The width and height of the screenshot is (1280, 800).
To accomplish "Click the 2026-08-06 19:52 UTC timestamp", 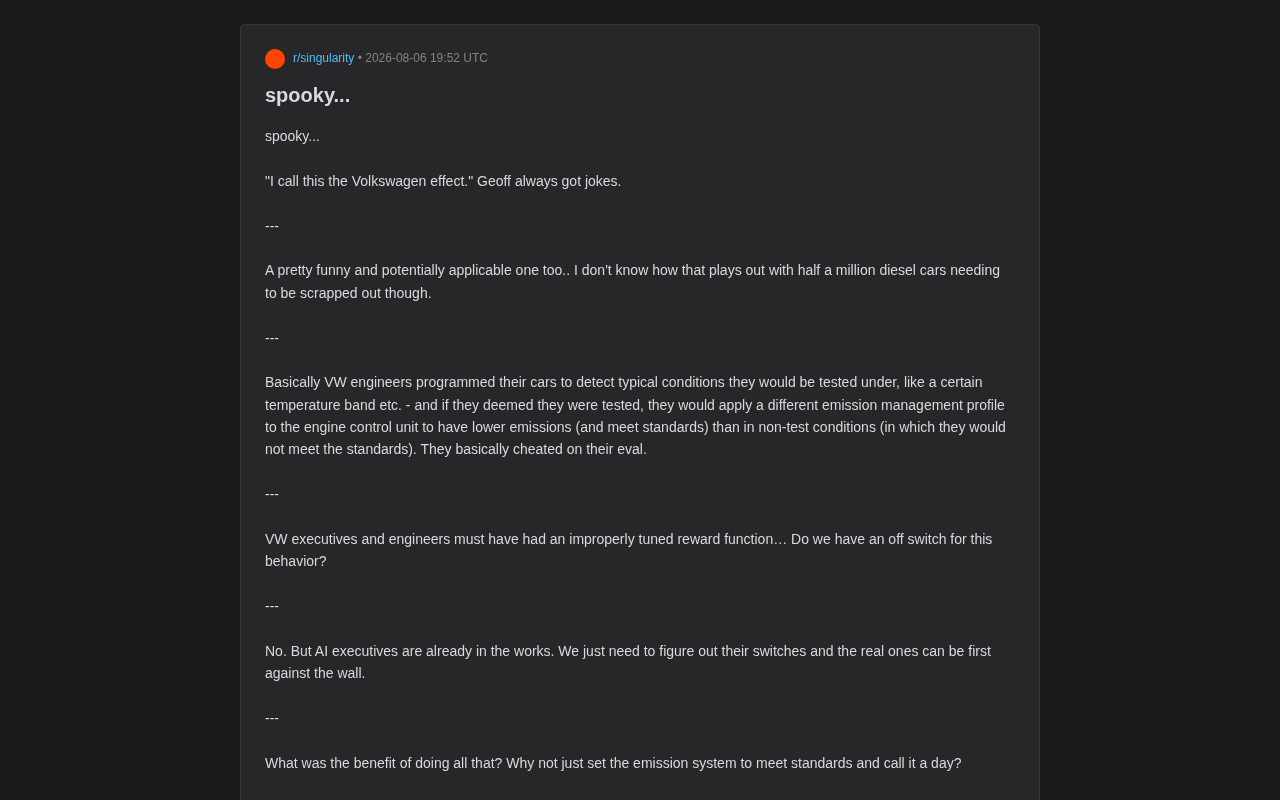I will 427,58.
